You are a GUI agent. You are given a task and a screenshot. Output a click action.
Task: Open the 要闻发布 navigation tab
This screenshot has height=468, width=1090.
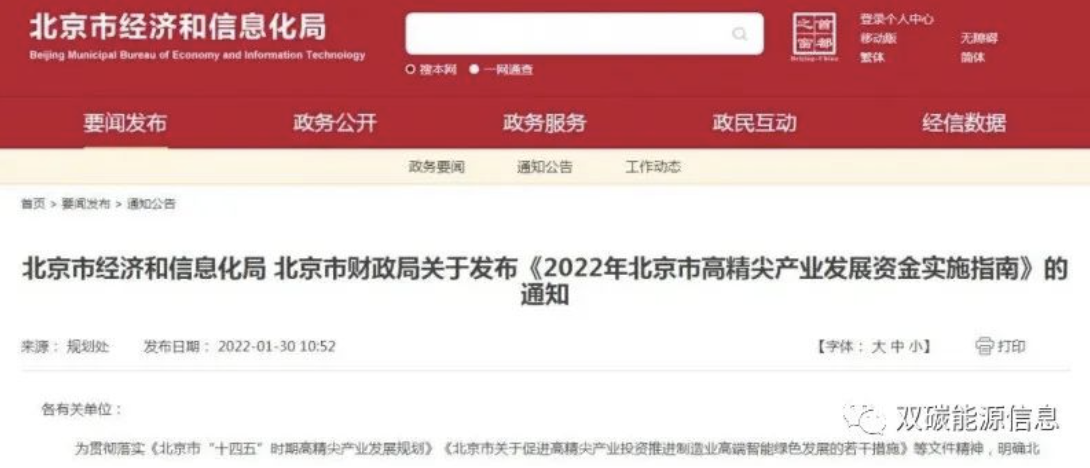(125, 123)
